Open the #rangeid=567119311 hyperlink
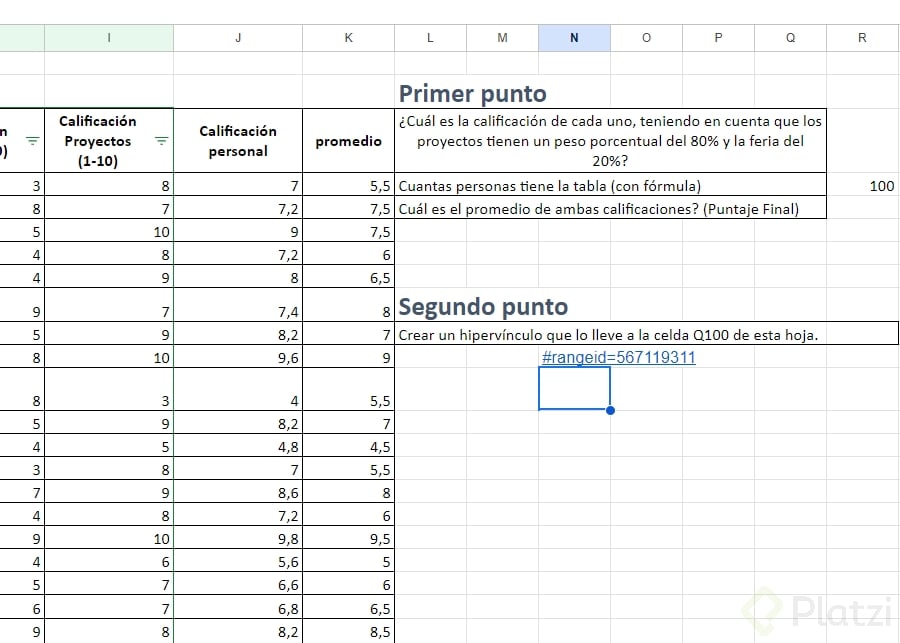The width and height of the screenshot is (900, 643). [618, 357]
